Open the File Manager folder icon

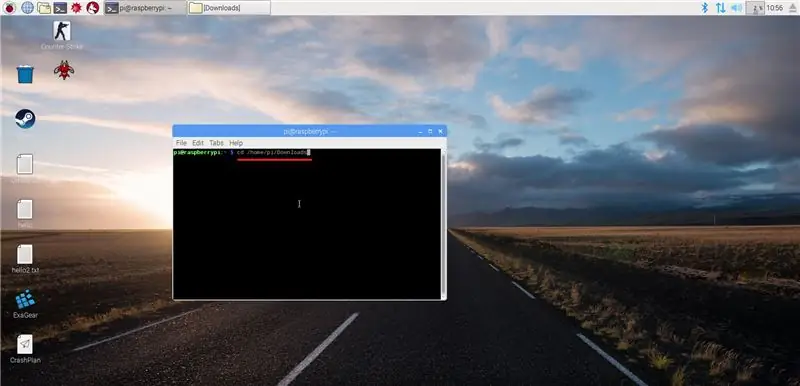click(x=44, y=8)
